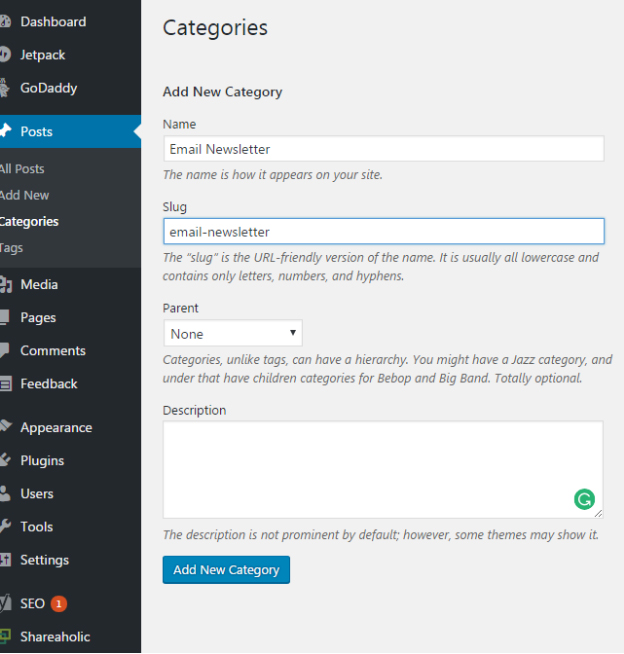Click the Posts pushpin icon
This screenshot has height=654, width=624.
tap(5, 131)
